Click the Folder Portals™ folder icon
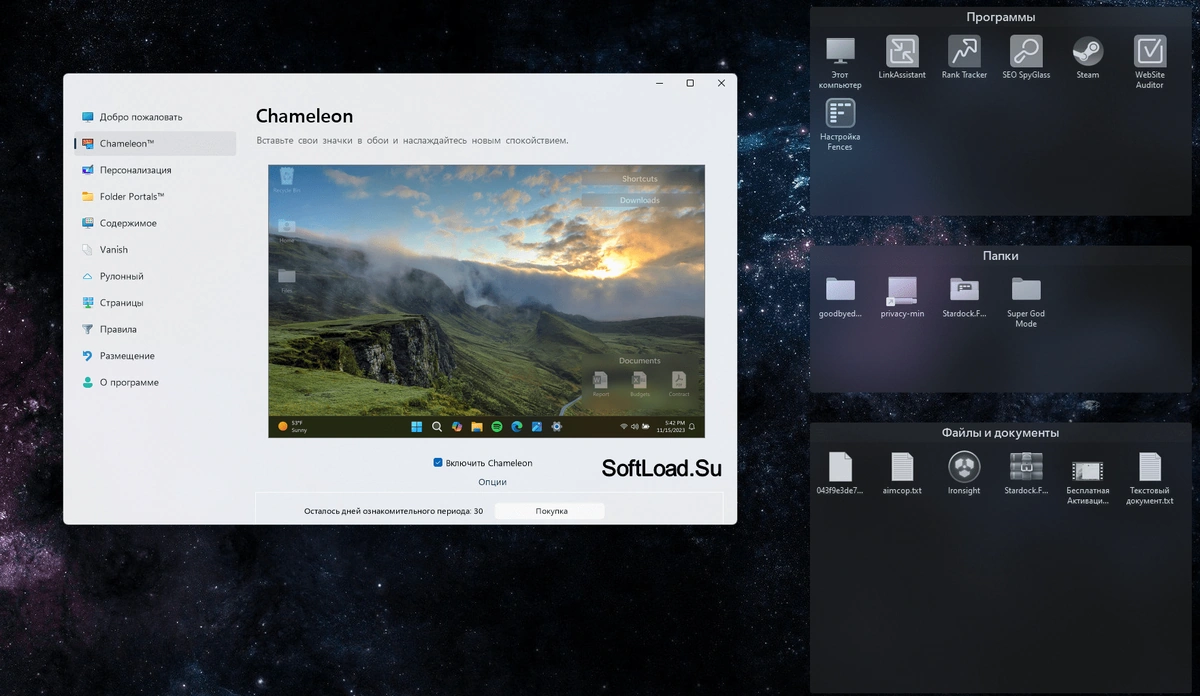The width and height of the screenshot is (1200, 696). 88,197
